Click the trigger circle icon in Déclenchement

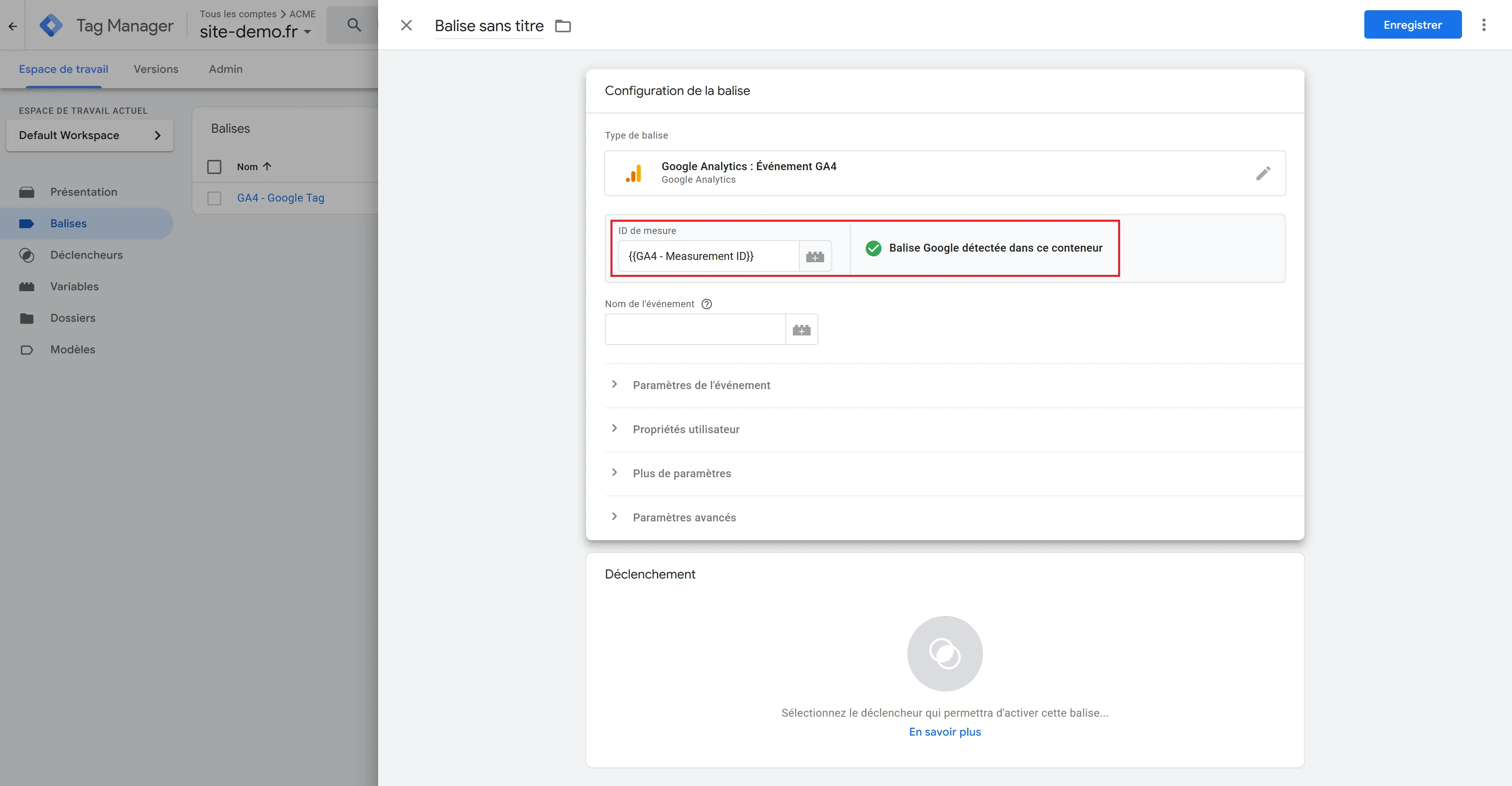[945, 653]
